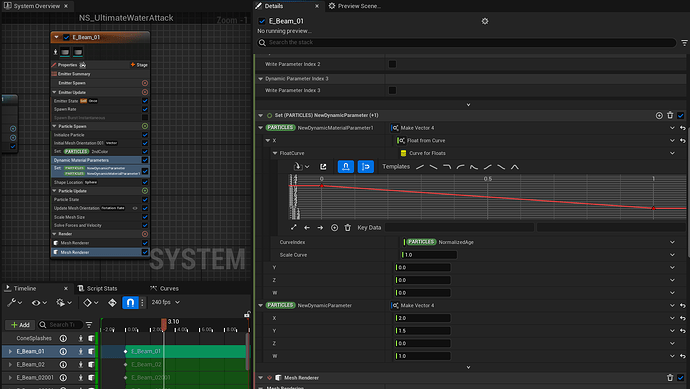Open the Preview Scene tab
Image resolution: width=690 pixels, height=389 pixels.
tap(354, 6)
